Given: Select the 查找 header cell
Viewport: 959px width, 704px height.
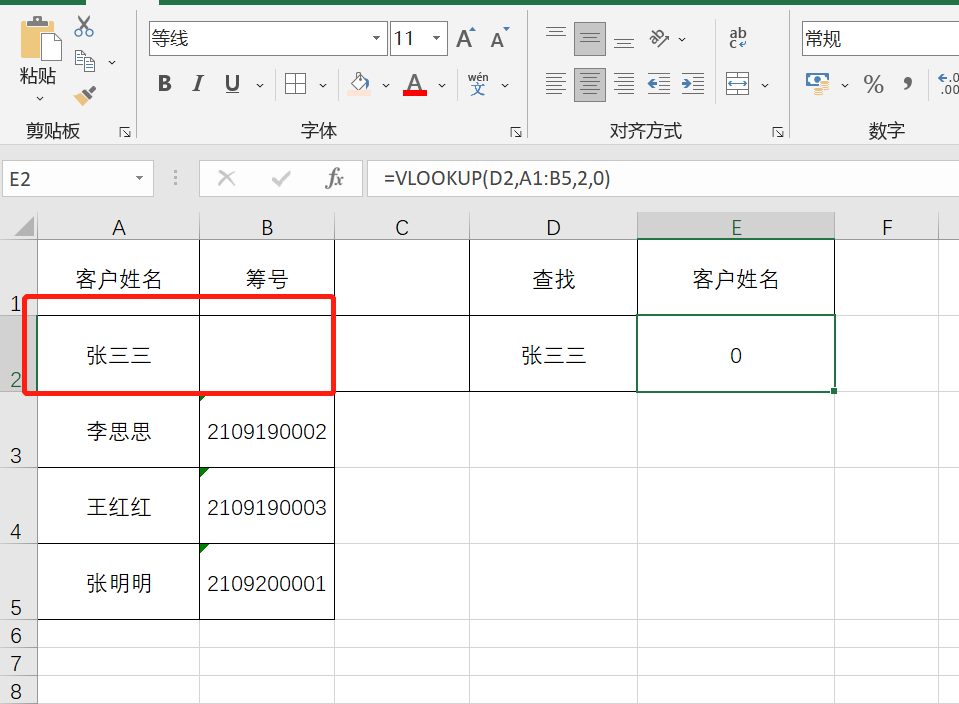Looking at the screenshot, I should point(554,279).
